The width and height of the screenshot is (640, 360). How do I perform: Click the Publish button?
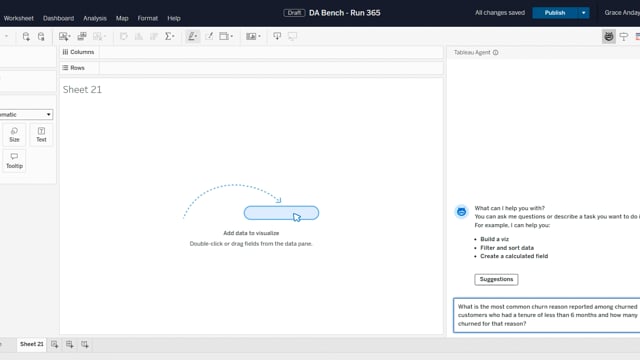click(x=555, y=13)
